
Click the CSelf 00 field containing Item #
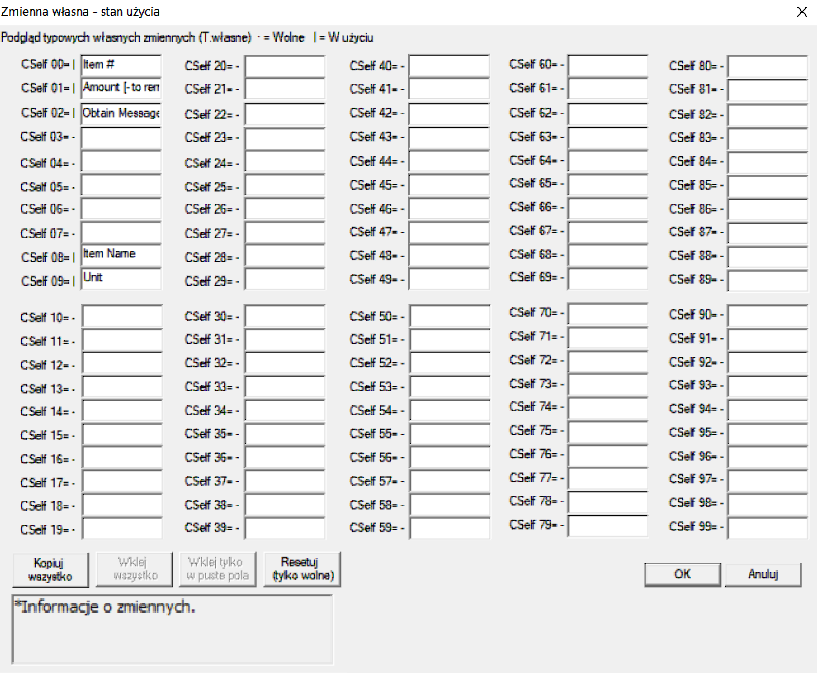coord(121,66)
